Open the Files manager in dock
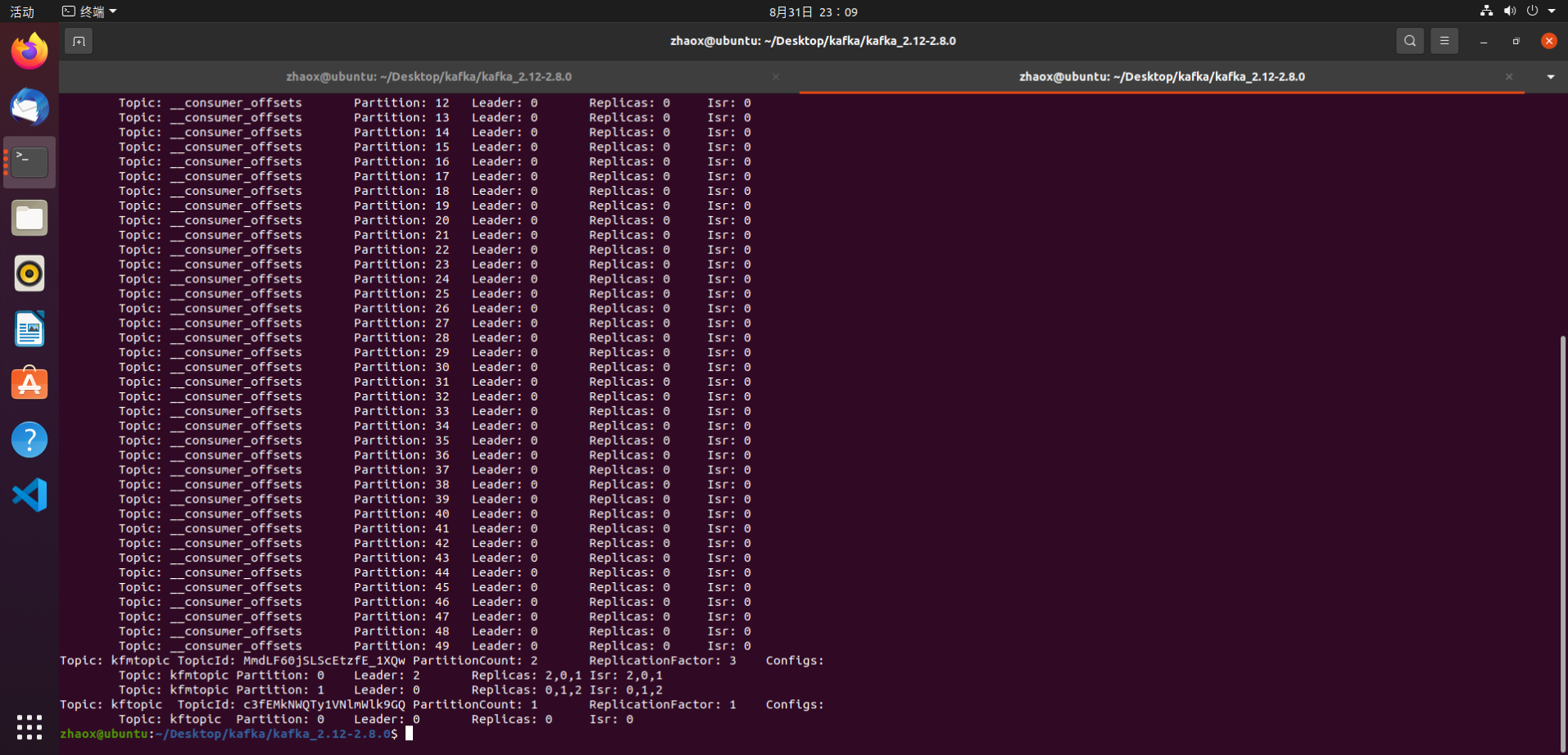This screenshot has width=1568, height=755. (x=29, y=218)
